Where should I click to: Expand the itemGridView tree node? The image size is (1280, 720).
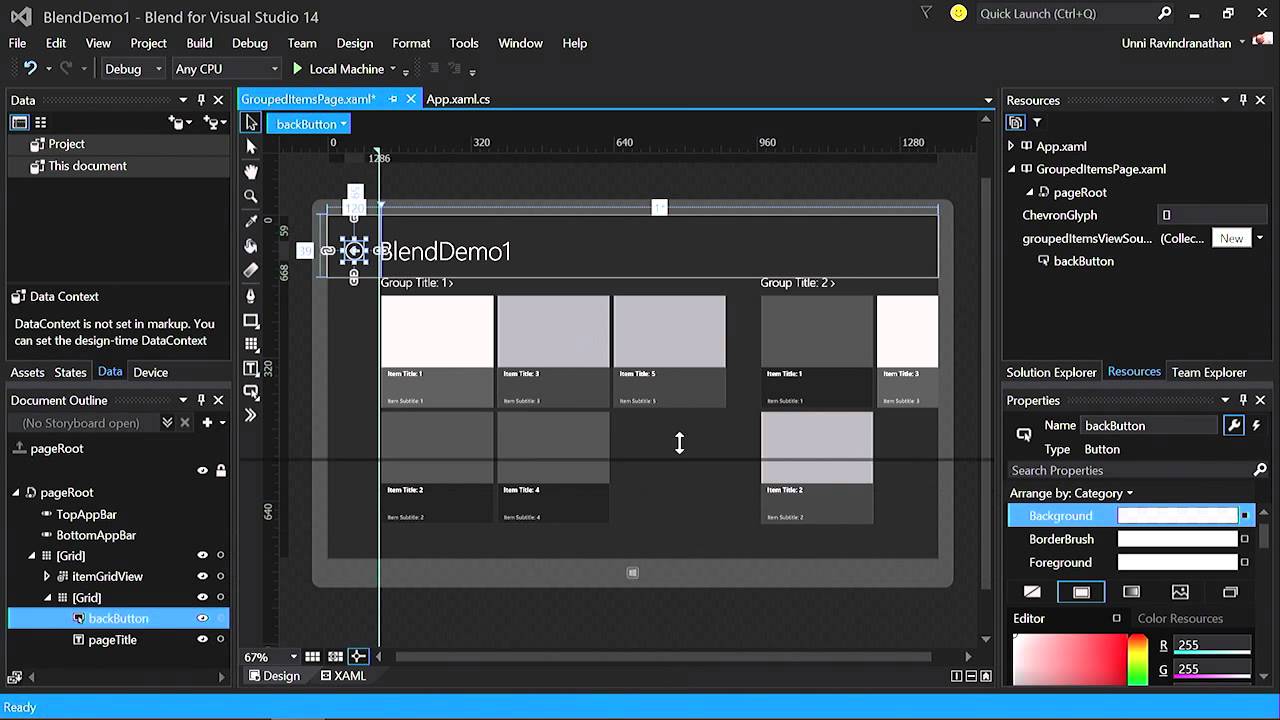tap(47, 577)
